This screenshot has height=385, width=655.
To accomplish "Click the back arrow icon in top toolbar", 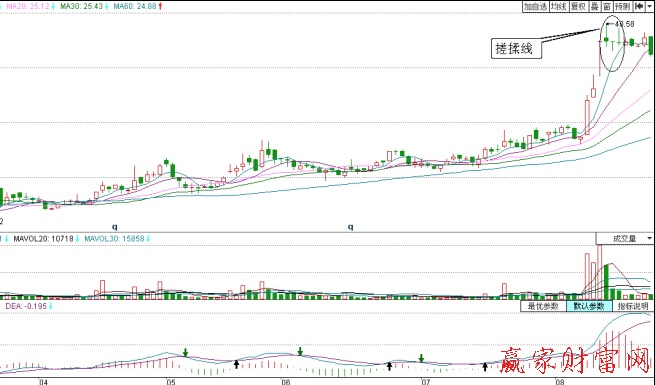I will 639,6.
